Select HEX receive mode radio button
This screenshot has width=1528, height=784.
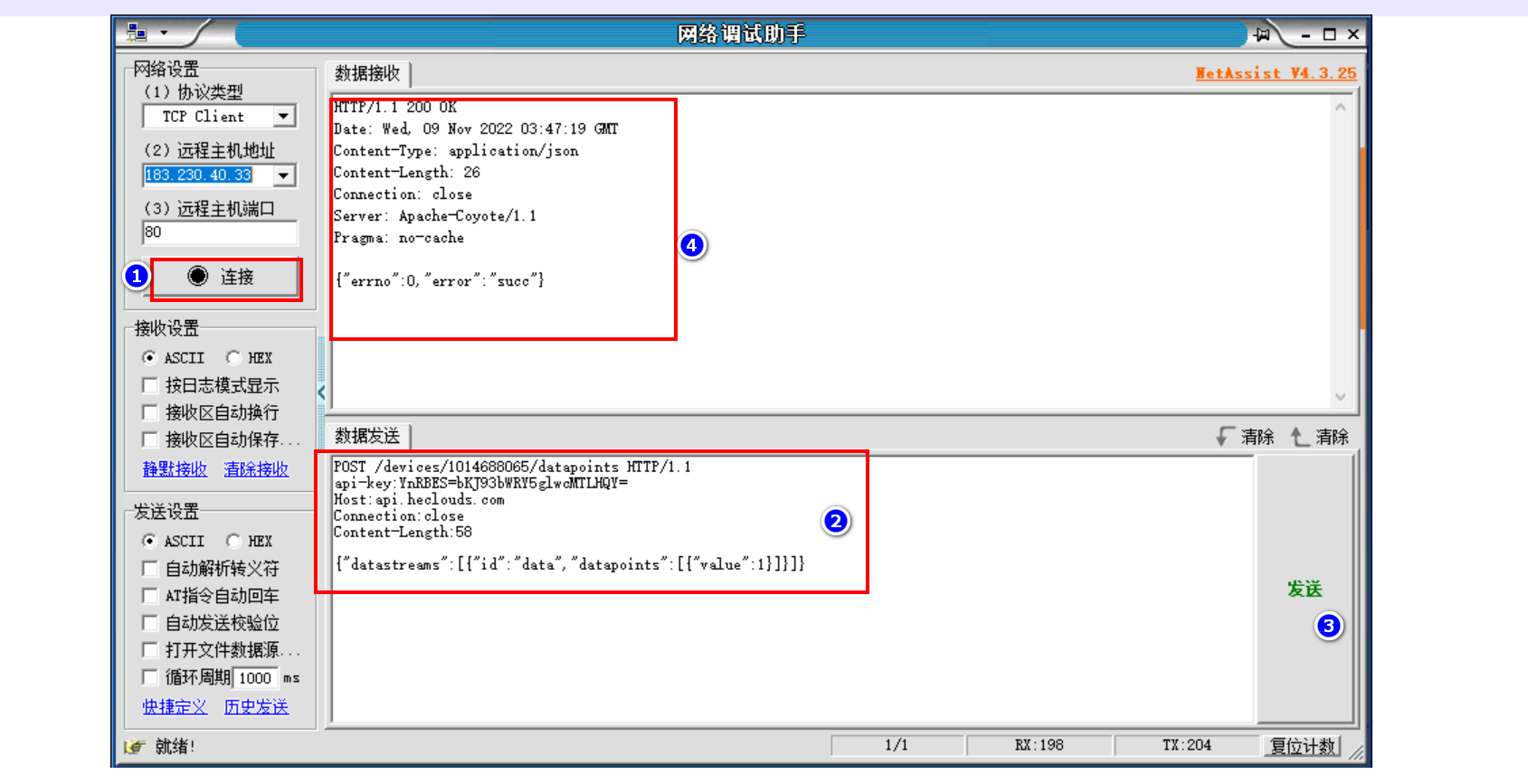[x=233, y=358]
